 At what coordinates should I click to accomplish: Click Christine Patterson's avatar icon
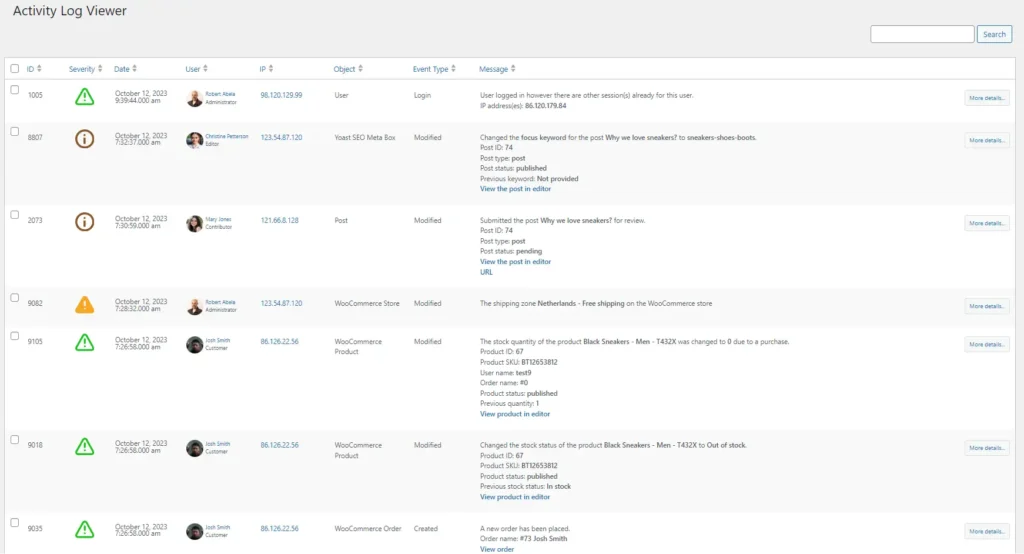pos(194,140)
